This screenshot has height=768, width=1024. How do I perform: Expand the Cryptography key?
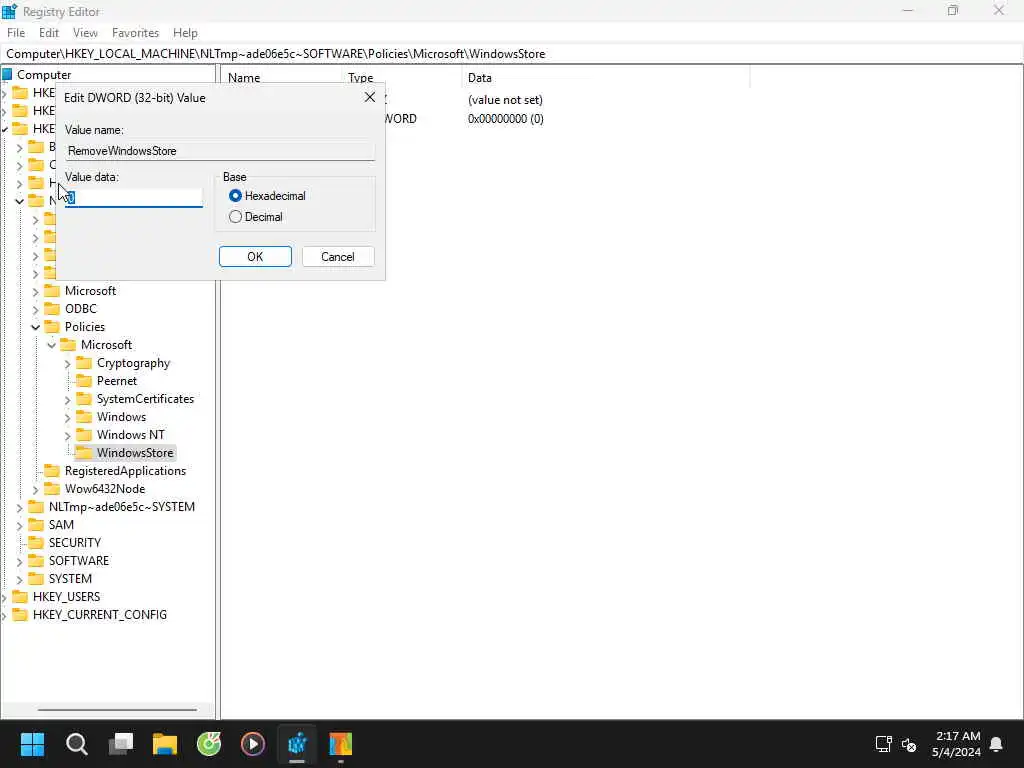tap(68, 364)
